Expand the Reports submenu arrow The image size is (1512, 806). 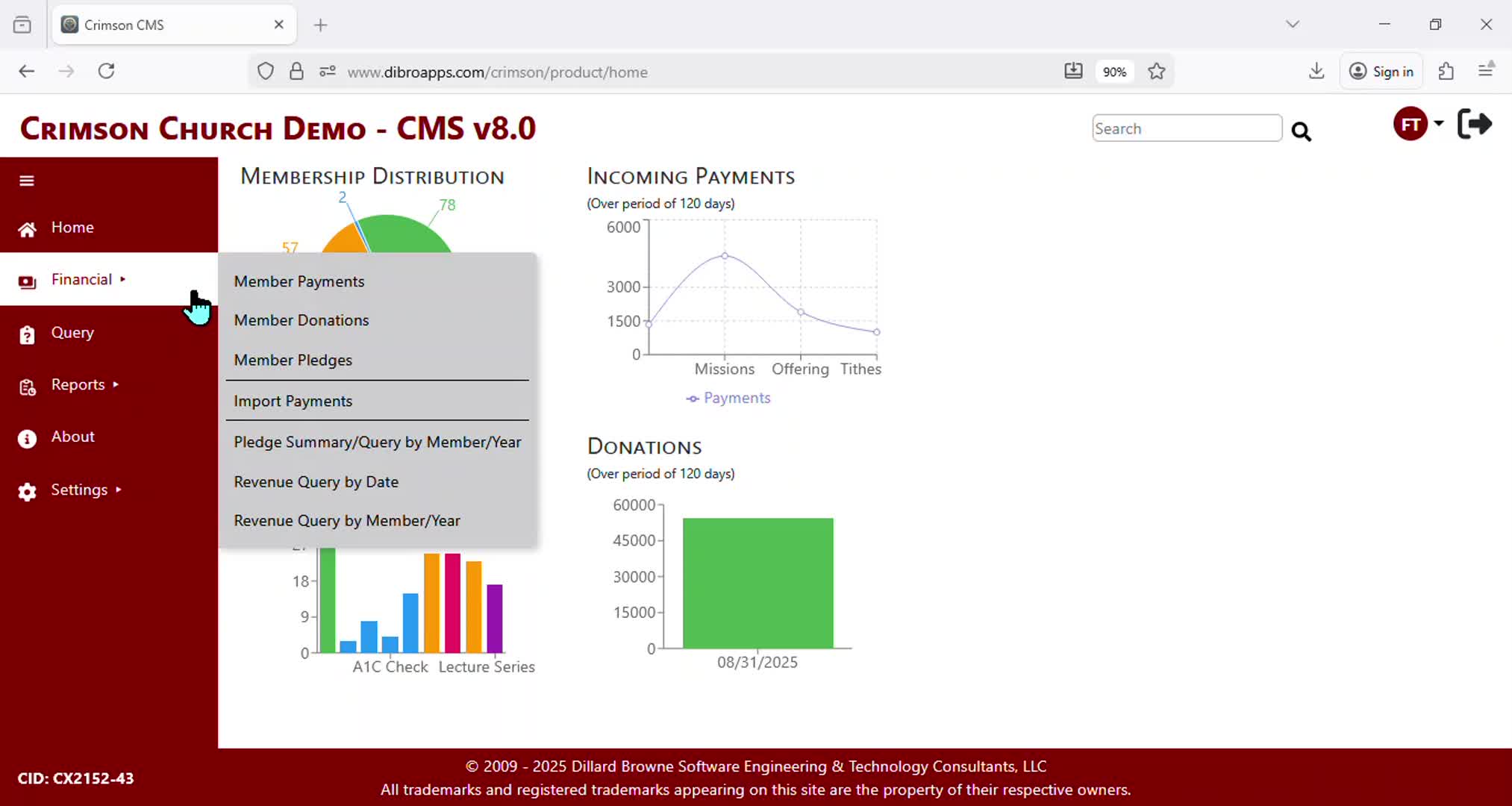click(116, 385)
